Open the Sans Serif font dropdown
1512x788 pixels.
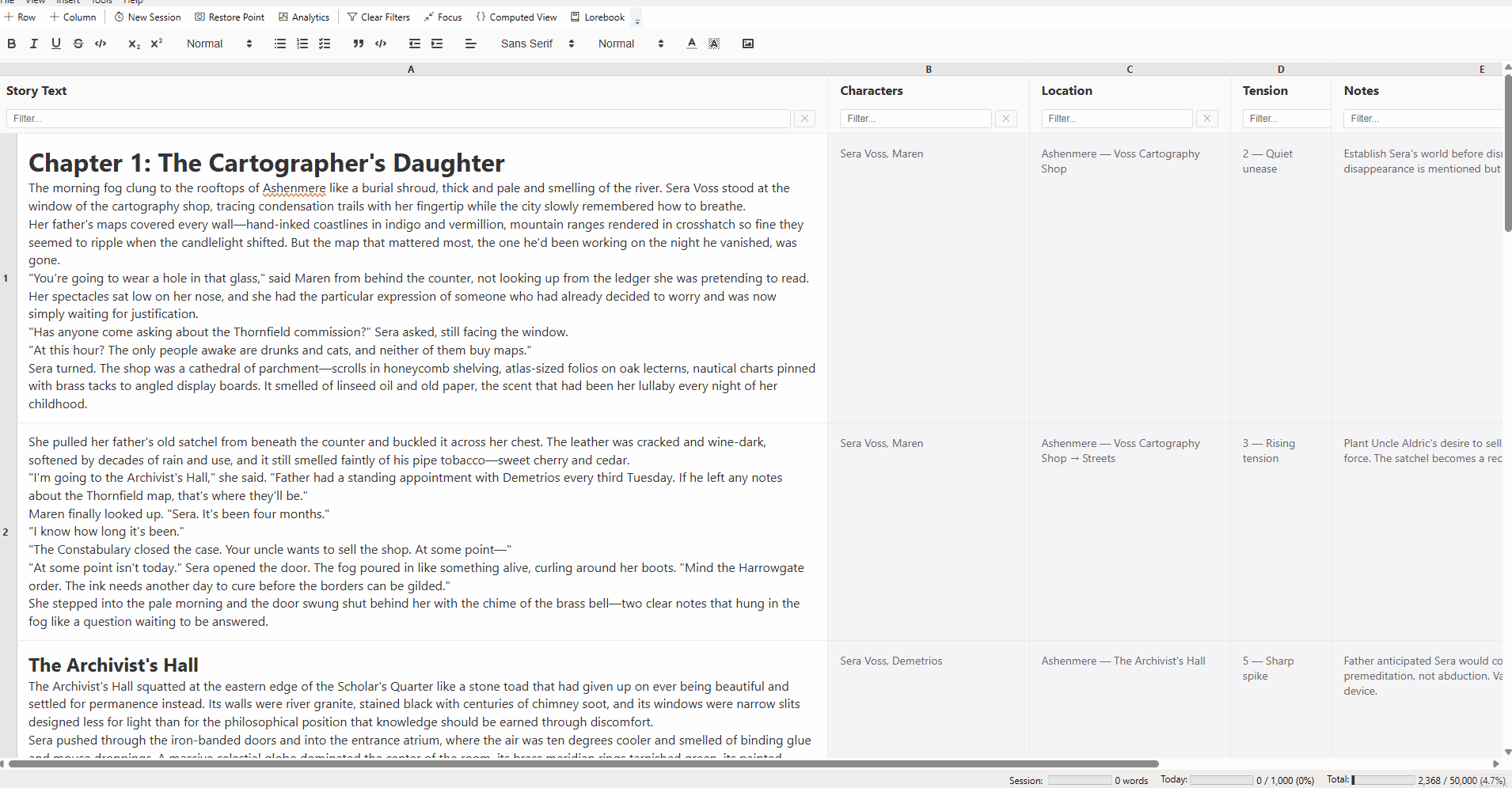(538, 44)
